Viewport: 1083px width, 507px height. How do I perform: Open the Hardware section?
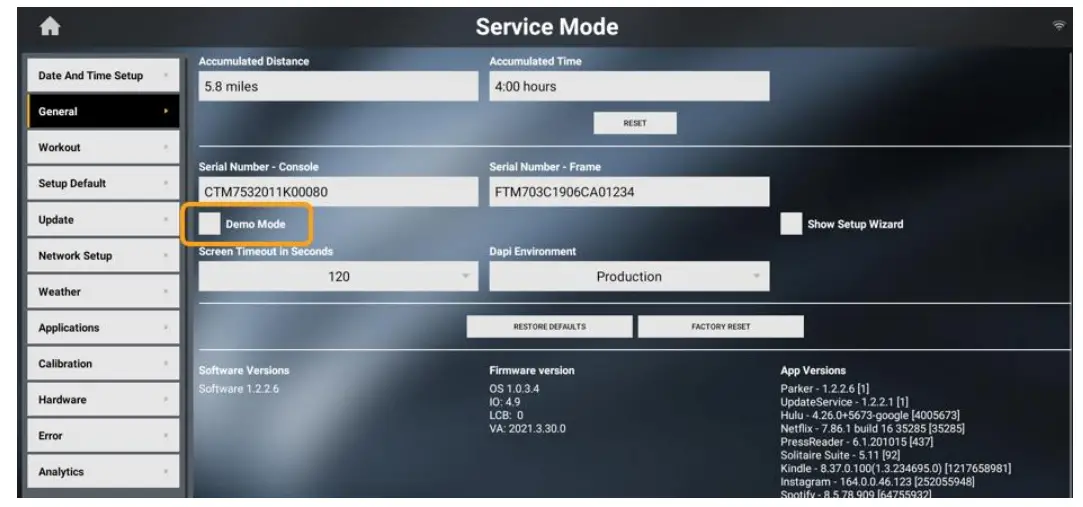(103, 399)
